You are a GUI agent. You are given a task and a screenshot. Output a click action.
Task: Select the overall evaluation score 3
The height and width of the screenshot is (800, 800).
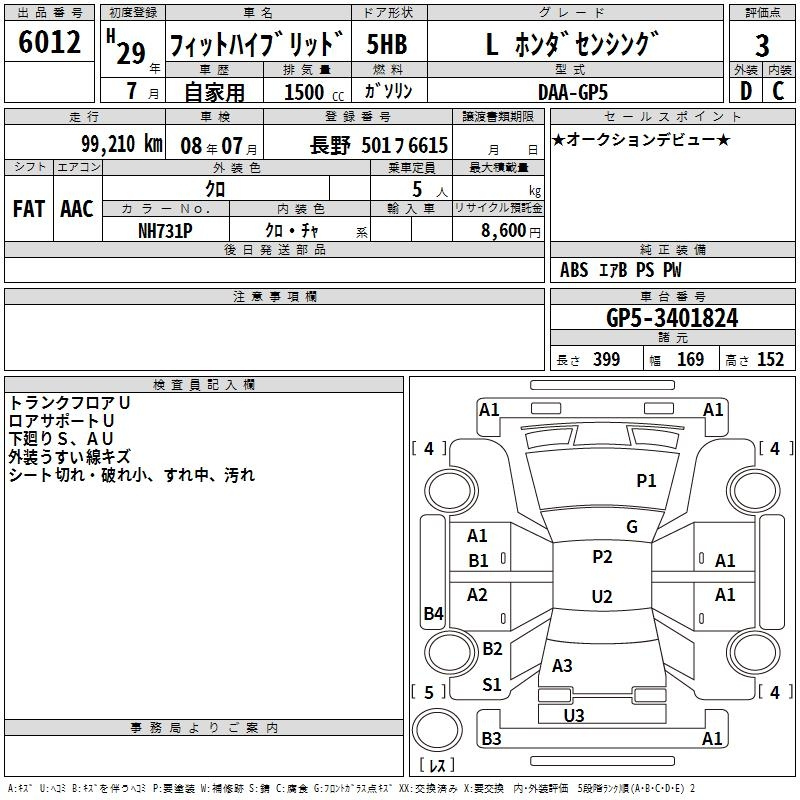click(762, 46)
